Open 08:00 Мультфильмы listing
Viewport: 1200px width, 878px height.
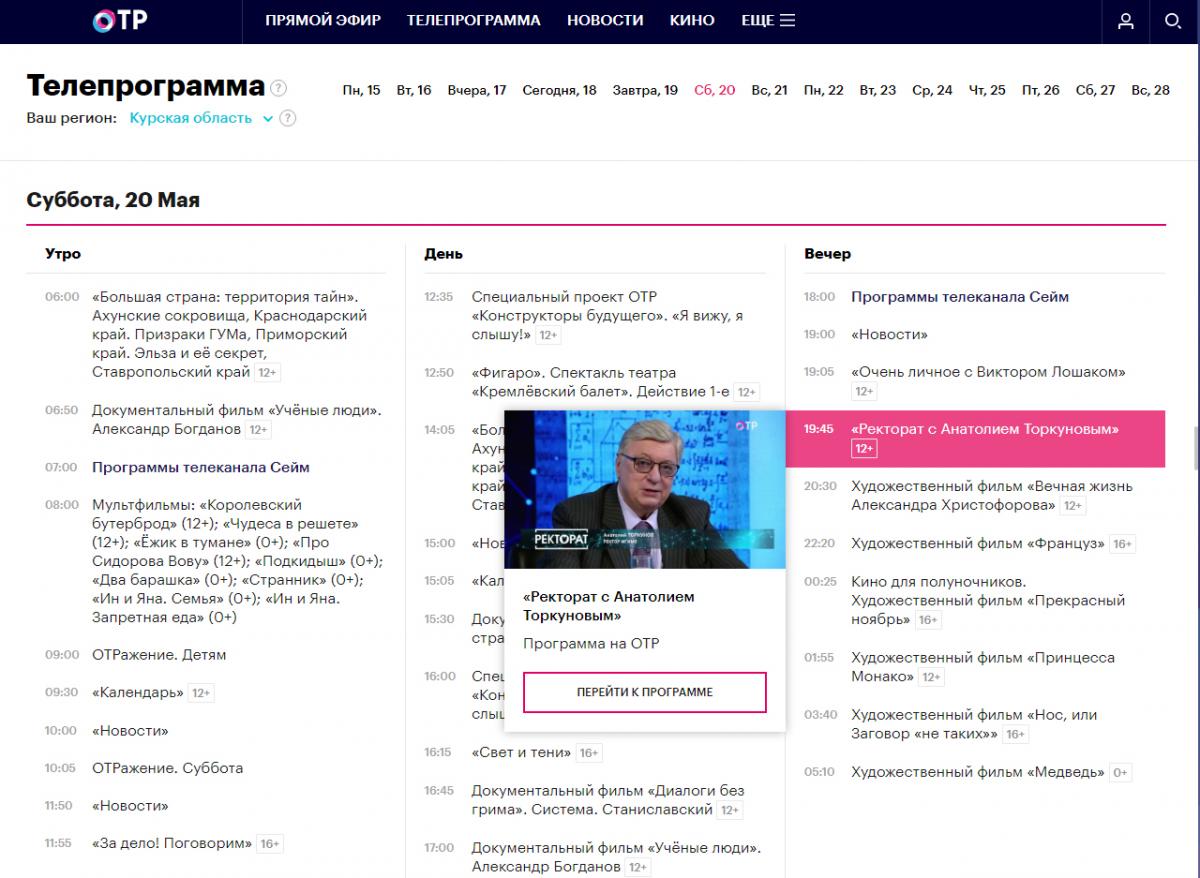click(237, 561)
